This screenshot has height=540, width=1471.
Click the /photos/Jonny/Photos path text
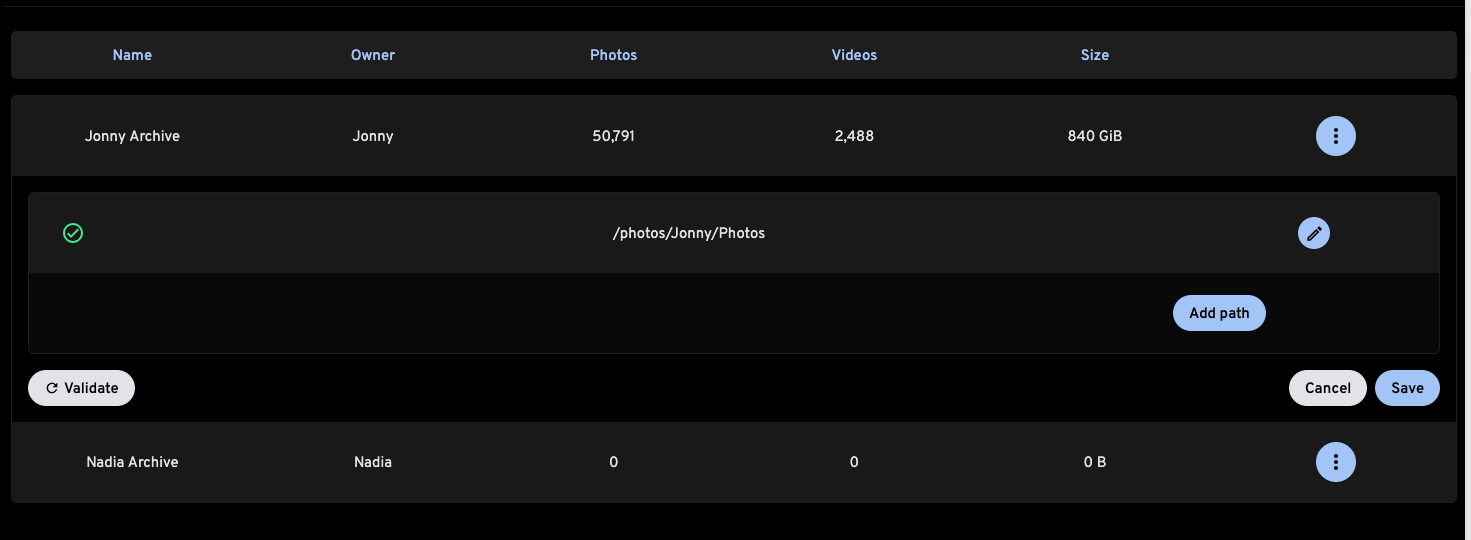point(688,233)
